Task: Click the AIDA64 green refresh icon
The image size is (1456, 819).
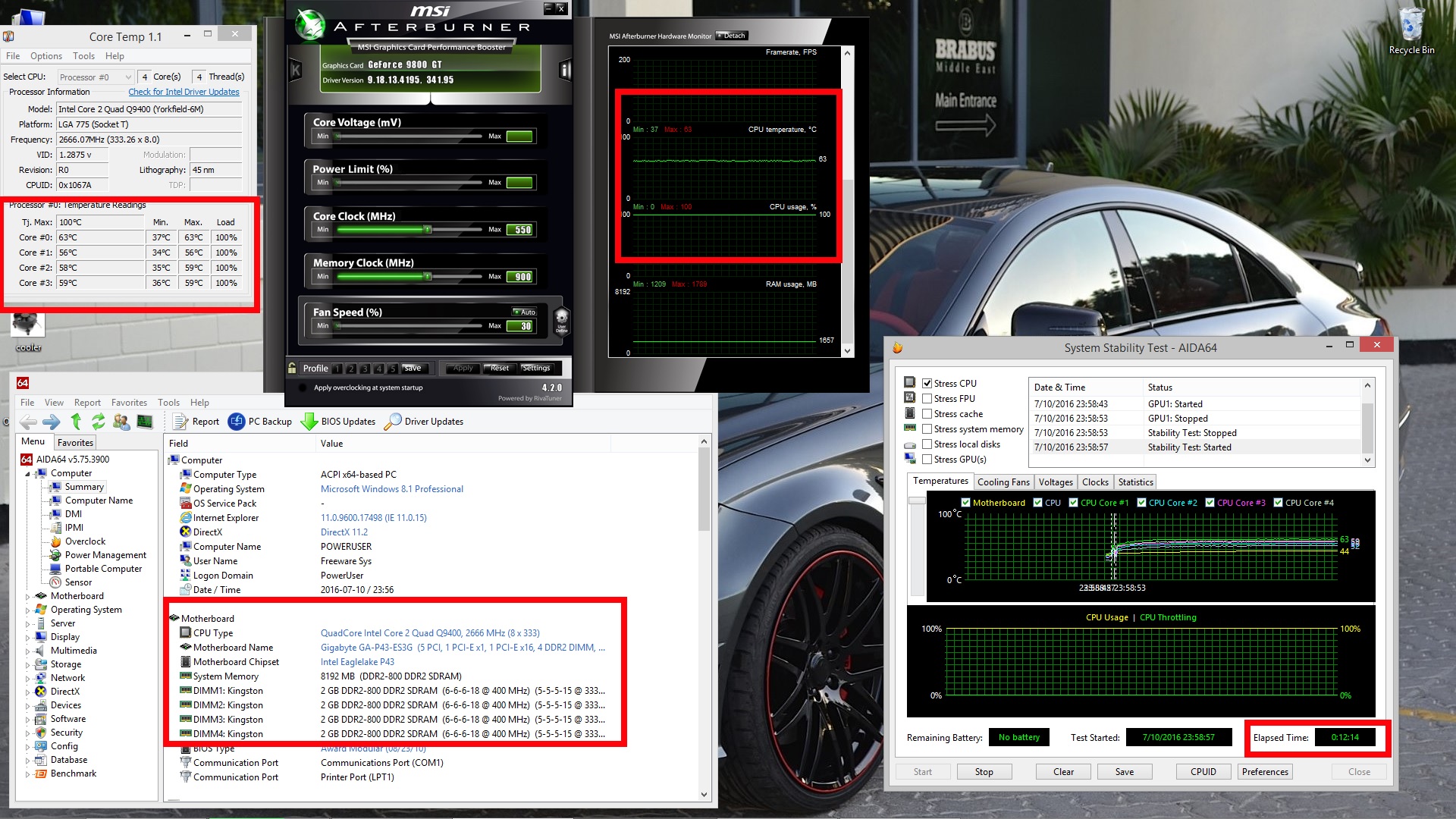Action: pyautogui.click(x=99, y=422)
